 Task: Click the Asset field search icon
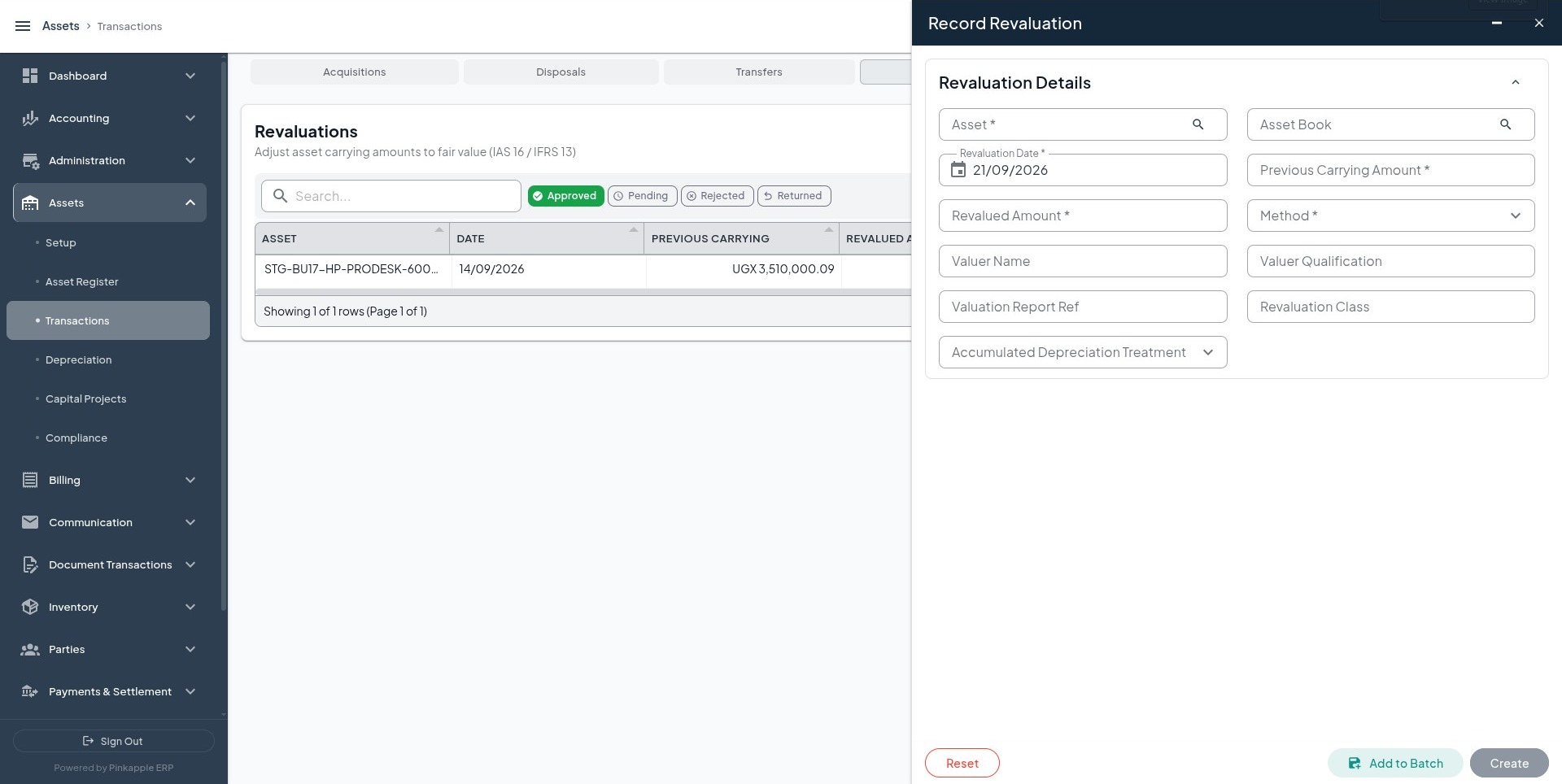coord(1198,124)
